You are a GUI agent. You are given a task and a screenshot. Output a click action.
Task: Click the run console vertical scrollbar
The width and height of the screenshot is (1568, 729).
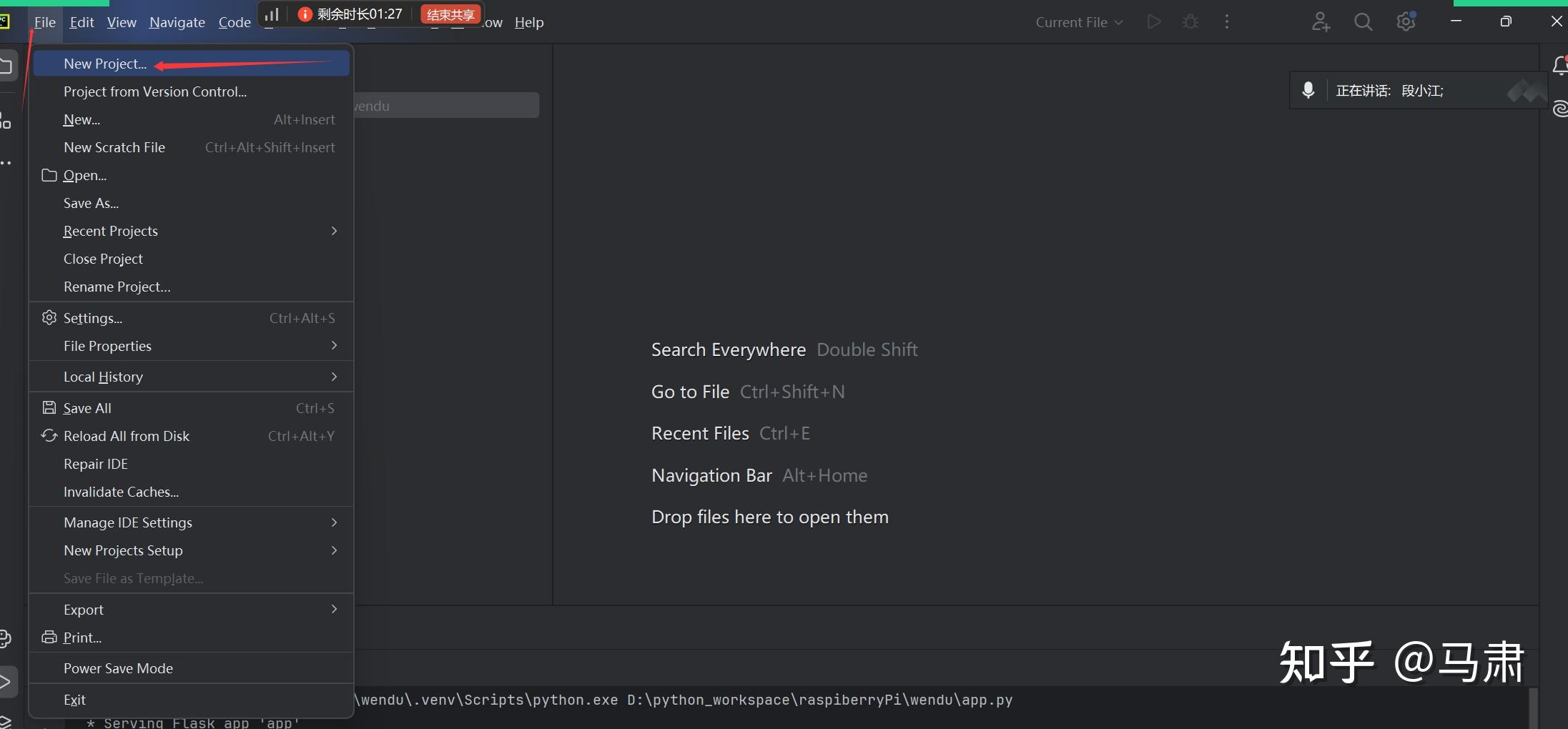[x=1534, y=708]
